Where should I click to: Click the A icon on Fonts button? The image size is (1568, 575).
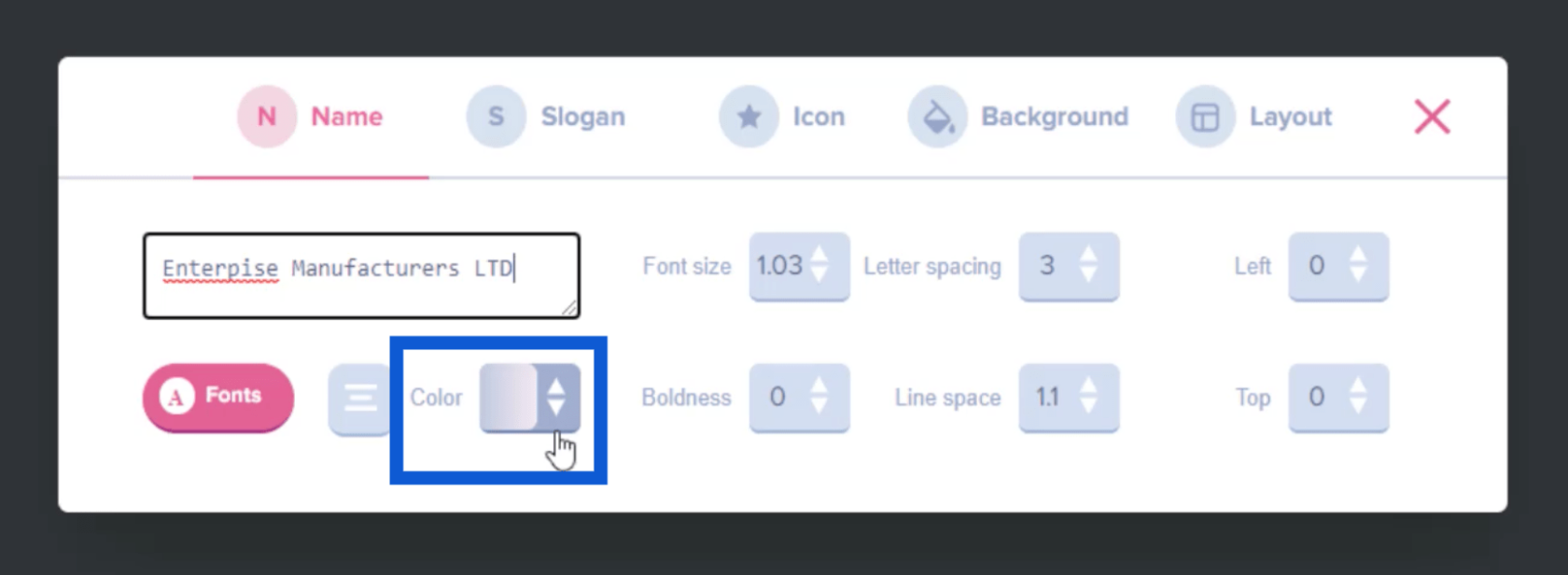click(176, 396)
